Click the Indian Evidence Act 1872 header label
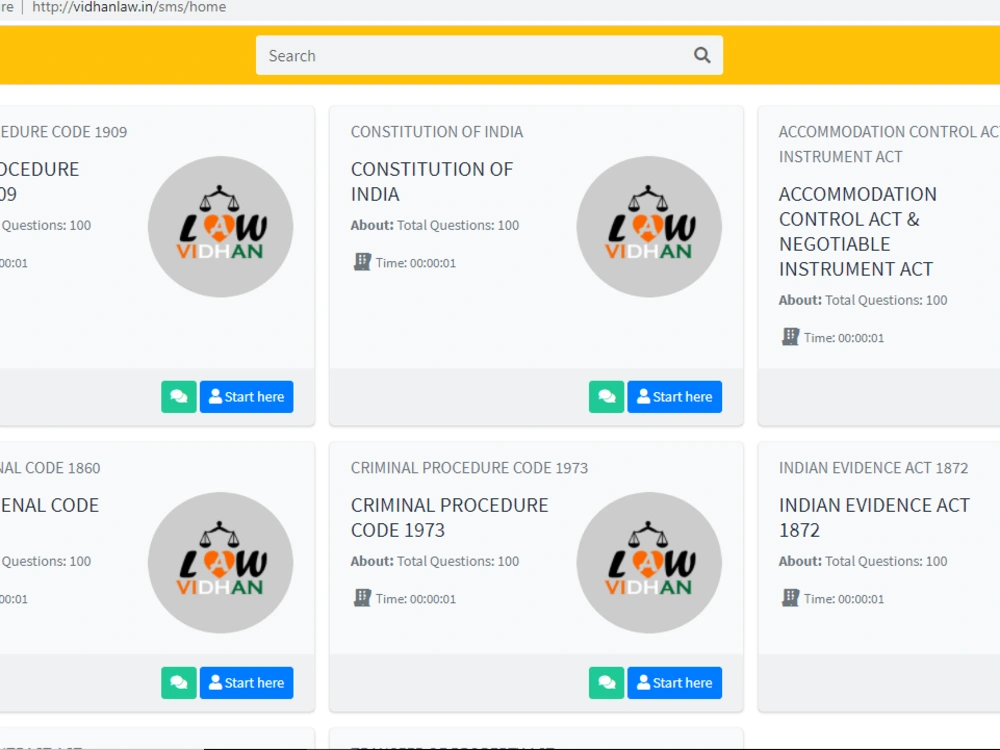The image size is (1000, 750). [x=873, y=467]
